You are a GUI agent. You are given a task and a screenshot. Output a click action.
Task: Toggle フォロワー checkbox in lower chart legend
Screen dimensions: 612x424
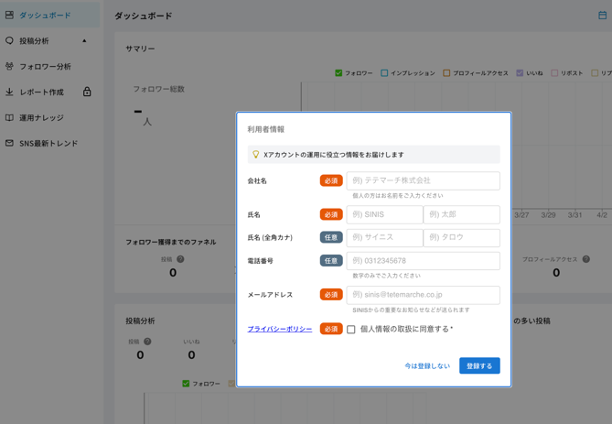coord(186,383)
